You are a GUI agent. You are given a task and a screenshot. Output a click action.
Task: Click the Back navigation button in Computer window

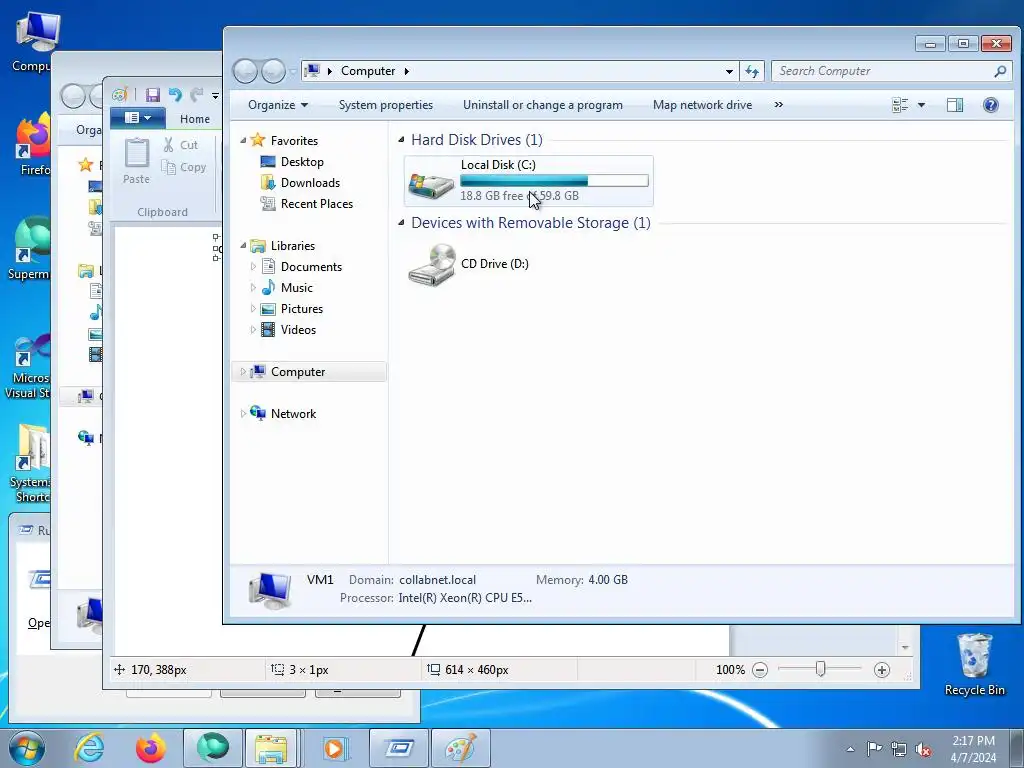(246, 71)
